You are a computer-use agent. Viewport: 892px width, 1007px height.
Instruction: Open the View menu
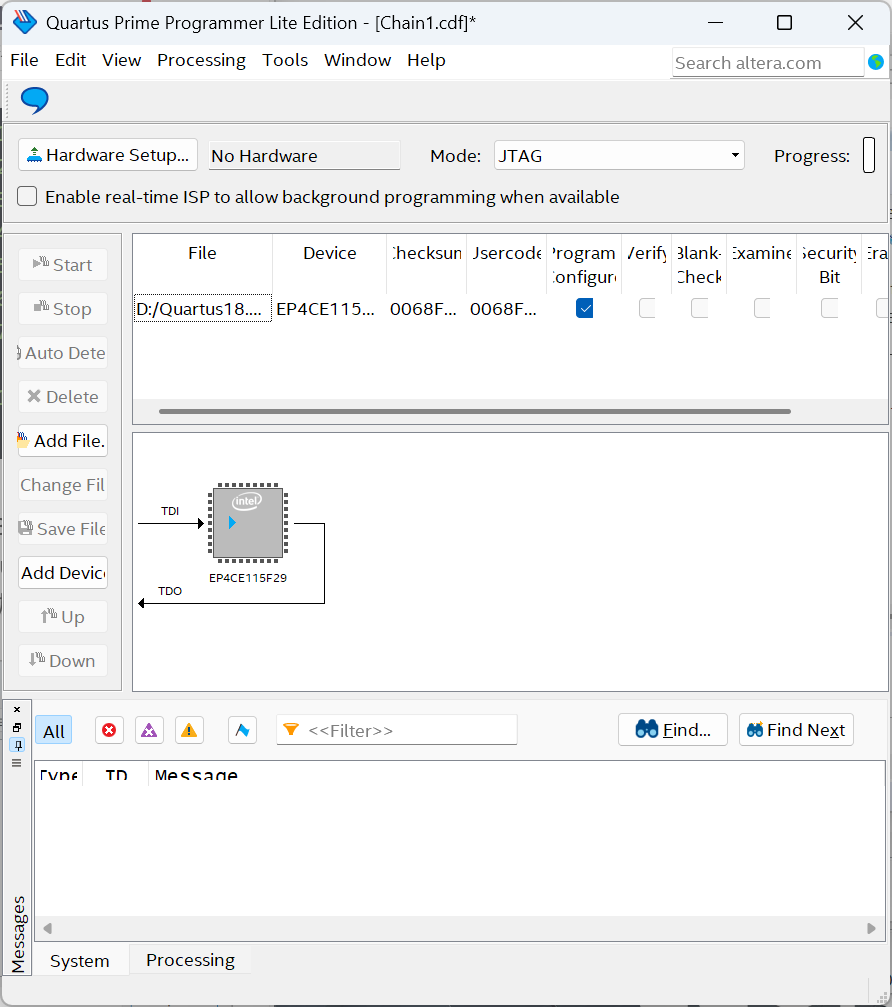[121, 60]
